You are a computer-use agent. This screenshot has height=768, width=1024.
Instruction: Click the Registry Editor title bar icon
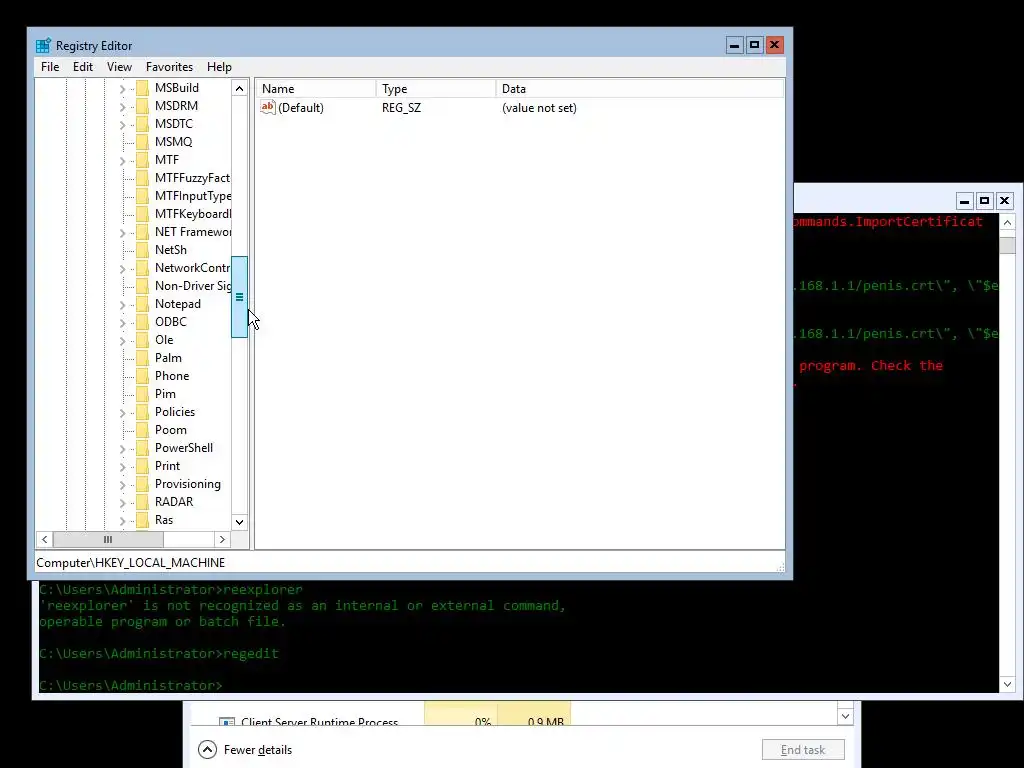(x=43, y=46)
